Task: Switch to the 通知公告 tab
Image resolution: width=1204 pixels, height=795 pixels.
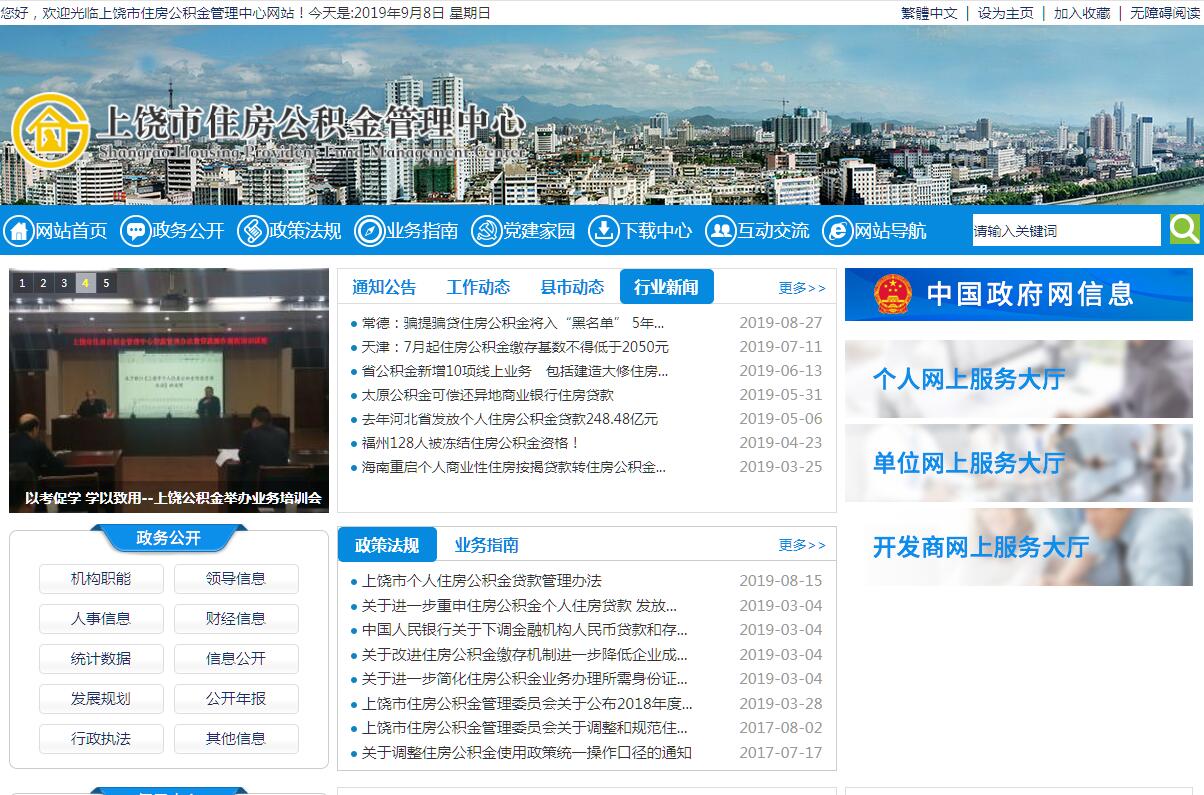Action: (384, 287)
